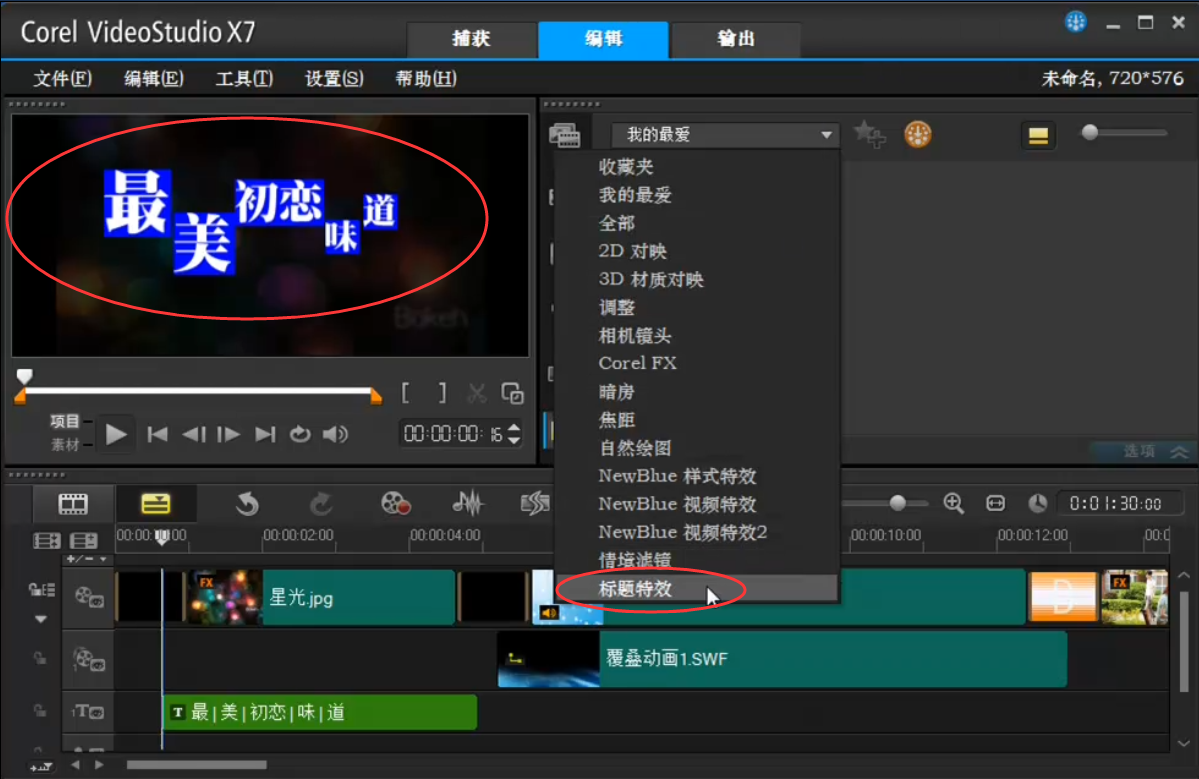Switch to the 编辑 (Edit) tab
The image size is (1199, 779).
point(603,39)
